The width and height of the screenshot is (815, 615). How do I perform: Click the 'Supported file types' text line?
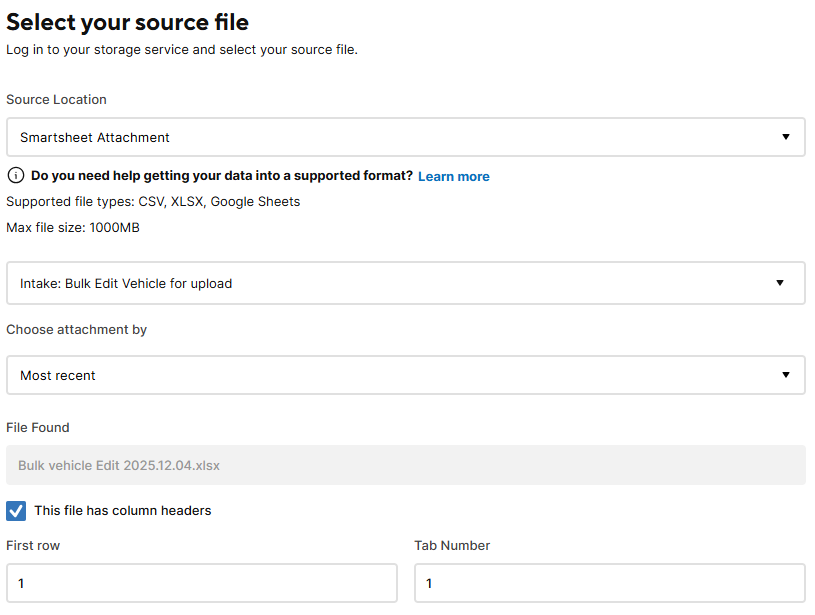(x=153, y=202)
